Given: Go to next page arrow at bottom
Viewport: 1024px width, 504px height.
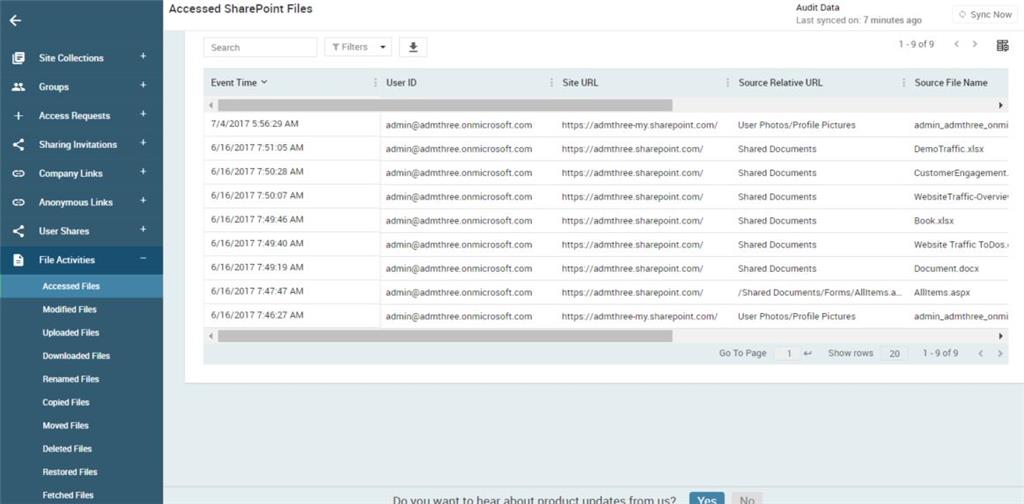Looking at the screenshot, I should pos(999,353).
